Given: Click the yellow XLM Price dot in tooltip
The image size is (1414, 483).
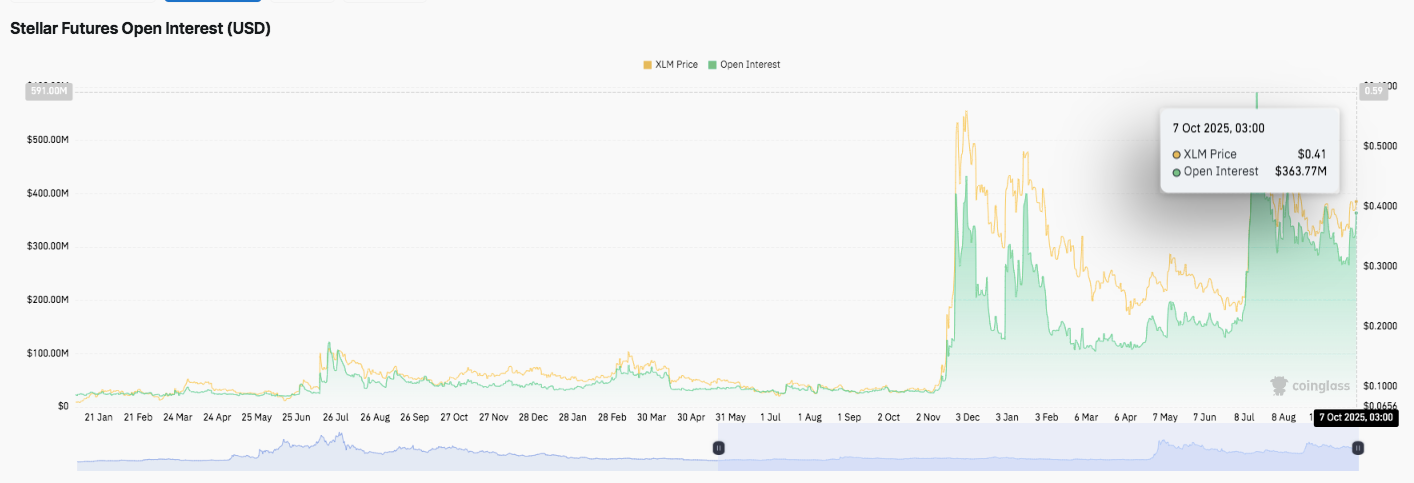Looking at the screenshot, I should (1177, 155).
